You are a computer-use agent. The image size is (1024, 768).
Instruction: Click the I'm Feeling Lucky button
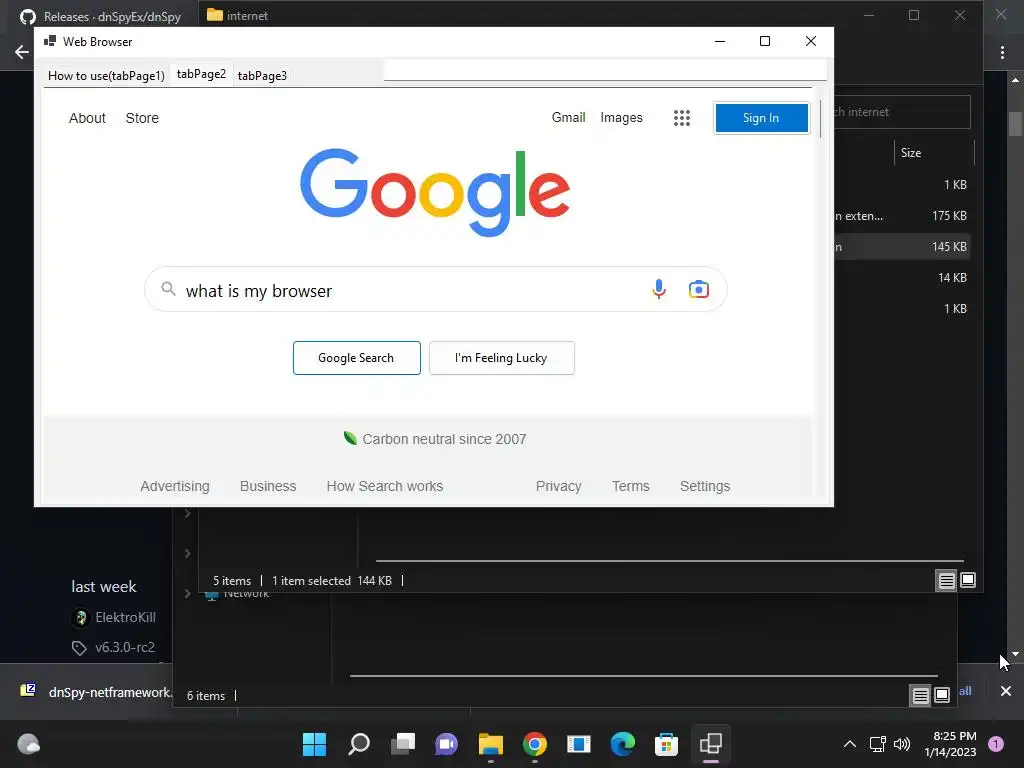tap(502, 358)
